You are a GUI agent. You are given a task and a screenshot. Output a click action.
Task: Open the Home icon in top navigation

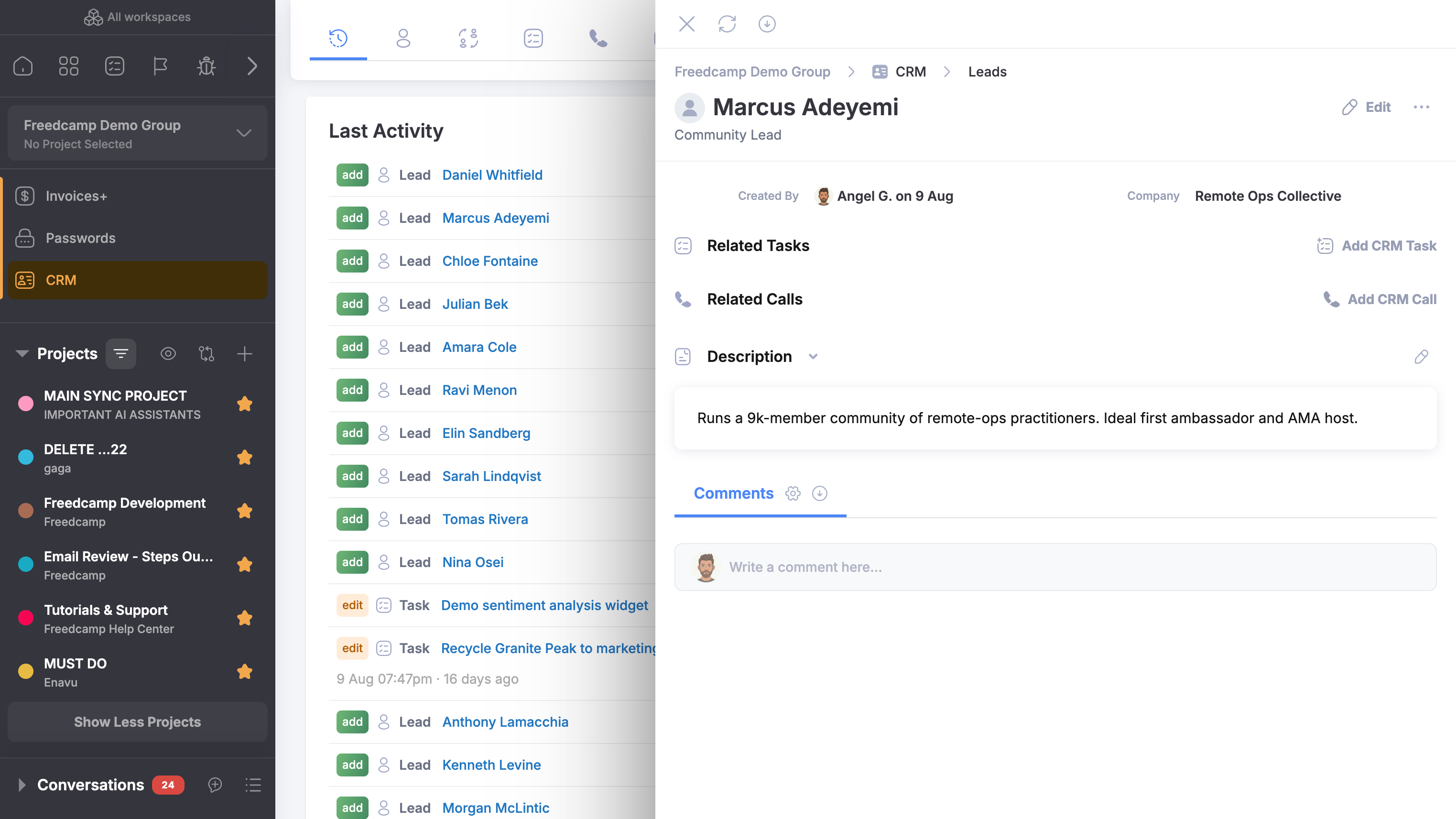click(x=23, y=66)
